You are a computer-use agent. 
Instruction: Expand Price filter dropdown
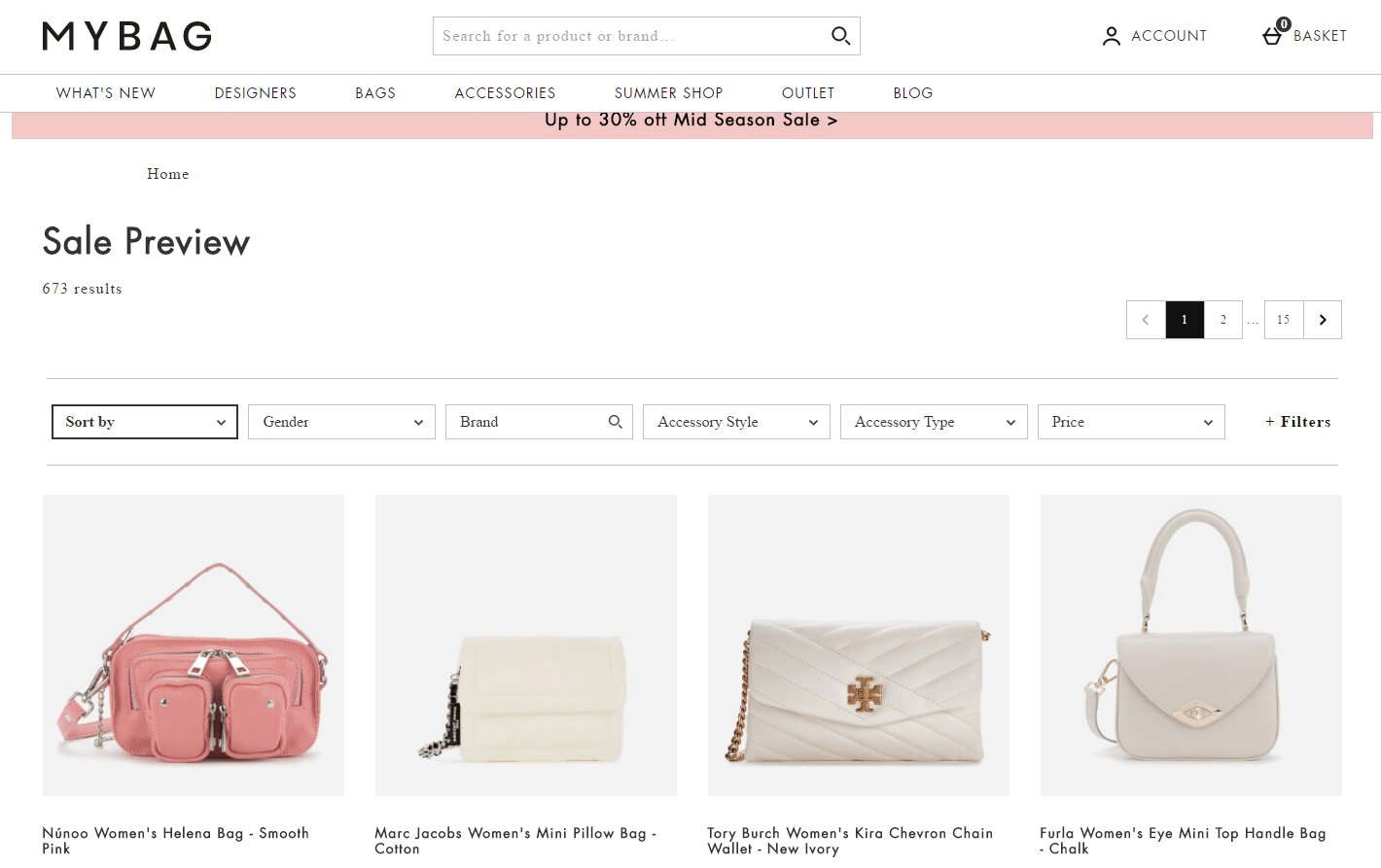(1131, 422)
